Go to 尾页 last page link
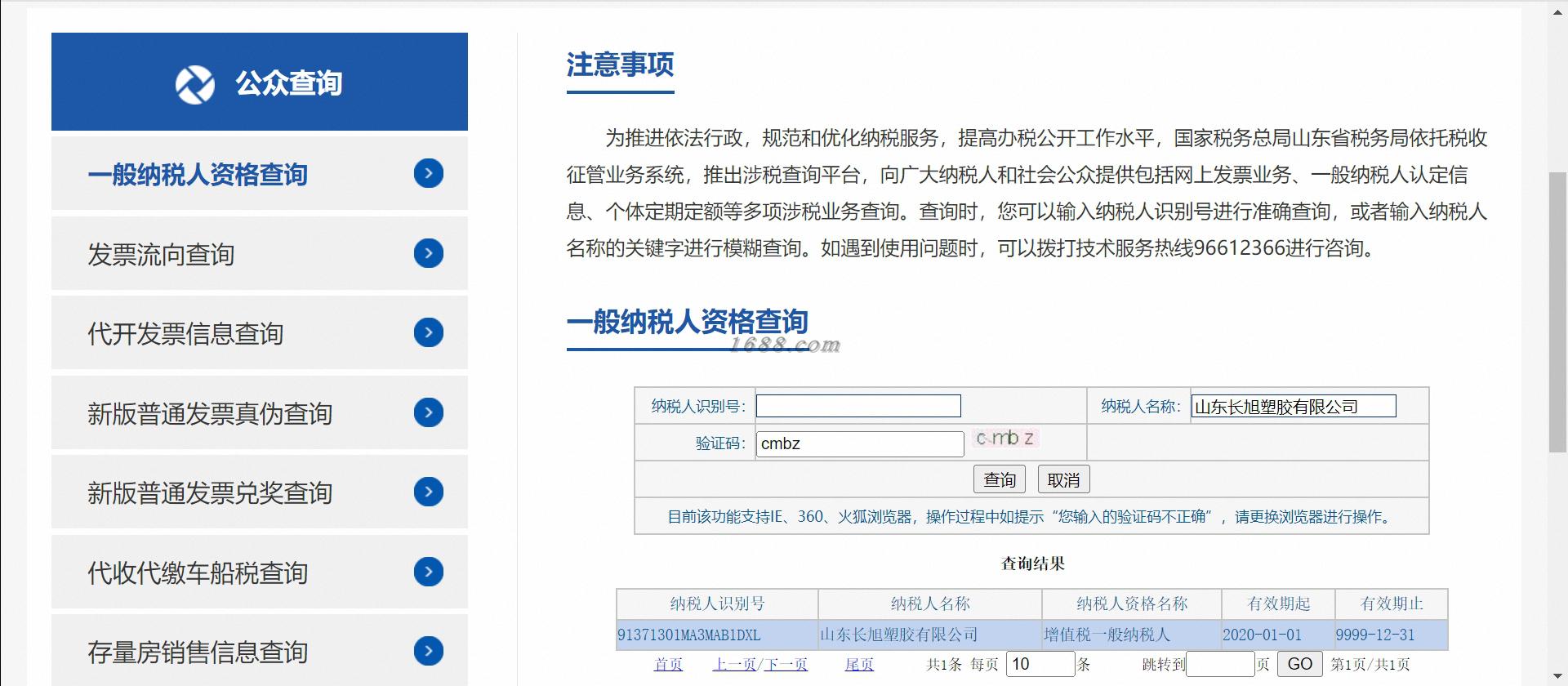1568x686 pixels. [859, 665]
